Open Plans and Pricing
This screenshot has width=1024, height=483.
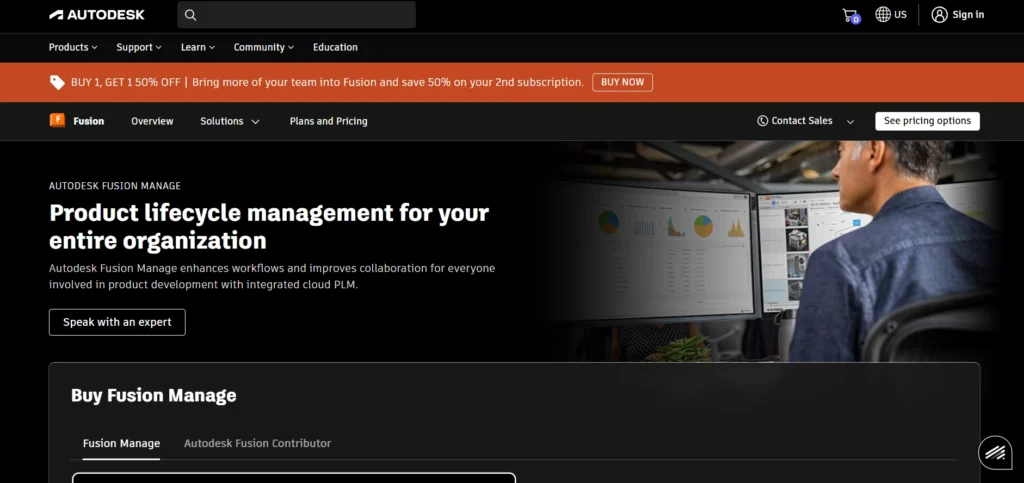(x=328, y=121)
